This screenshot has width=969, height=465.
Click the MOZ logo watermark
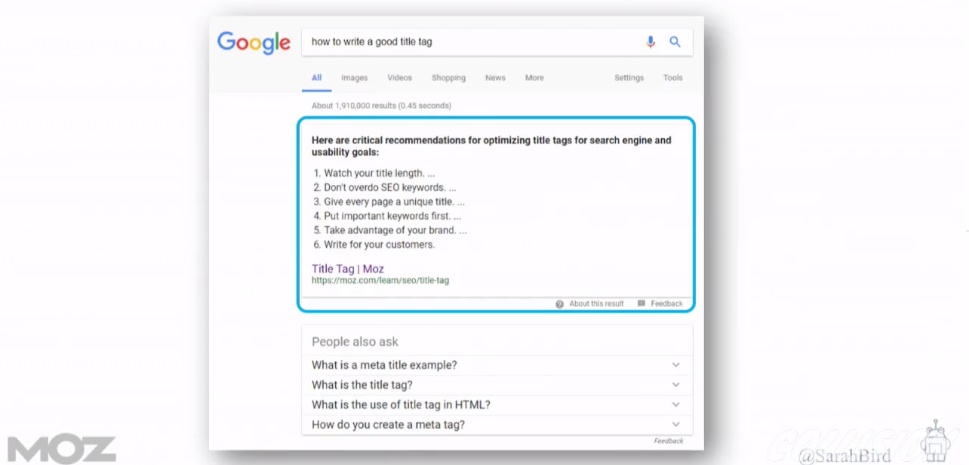click(61, 449)
